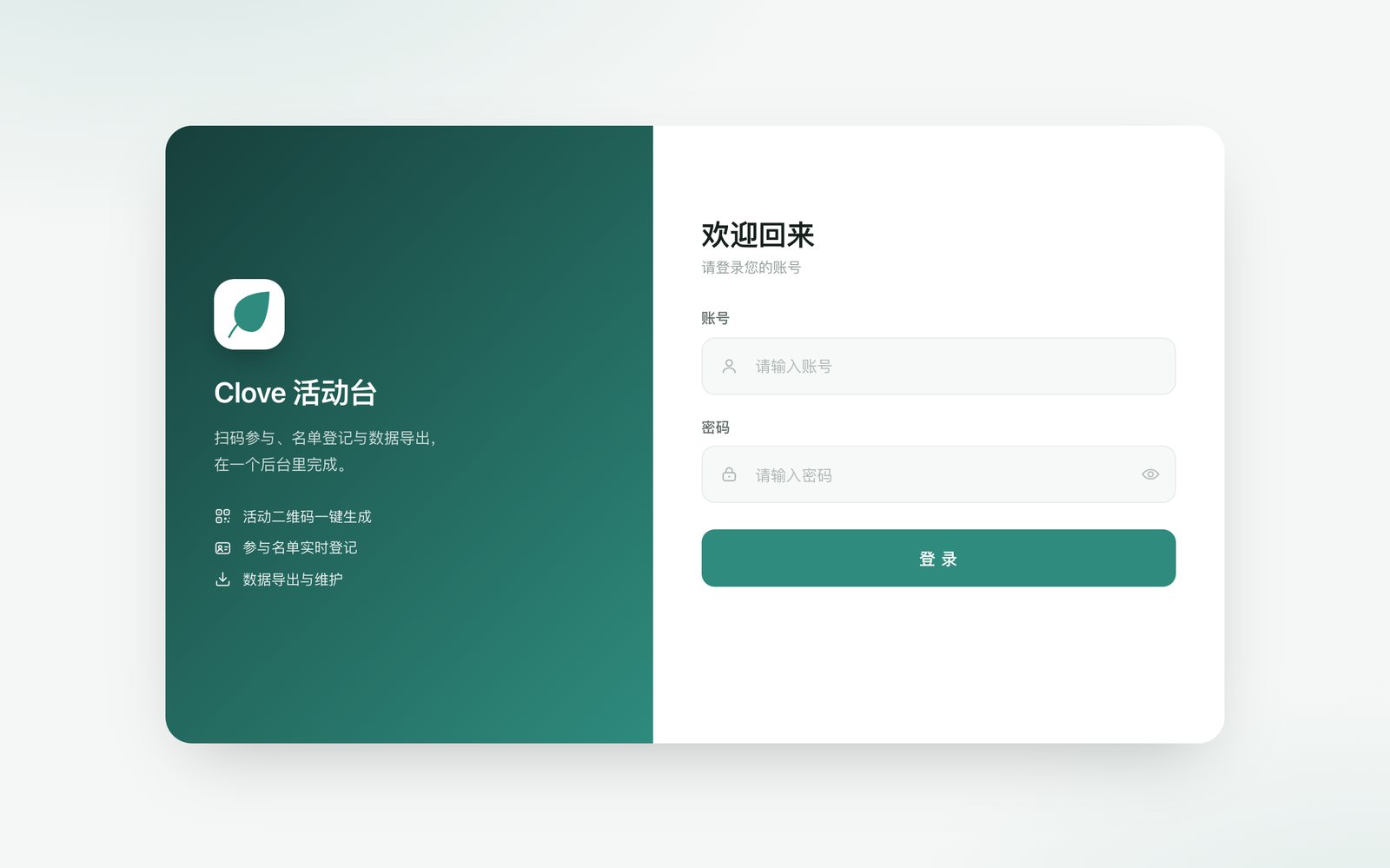Click the 账号 field label

point(715,318)
